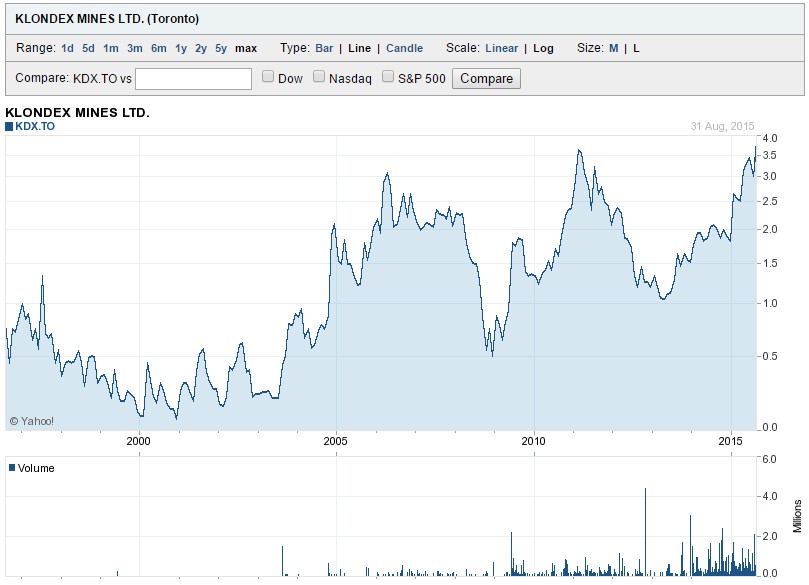
Task: Enable the Nasdaq comparison checkbox
Action: point(319,77)
